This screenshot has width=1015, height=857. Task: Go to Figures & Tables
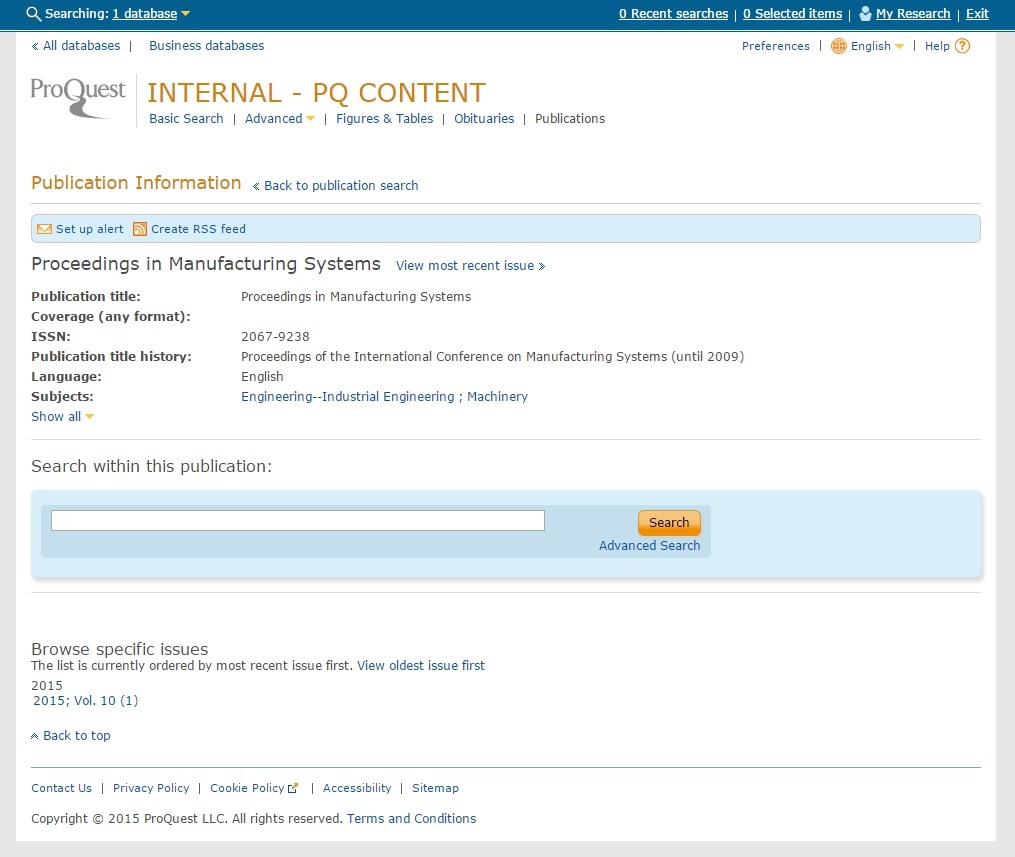(385, 118)
